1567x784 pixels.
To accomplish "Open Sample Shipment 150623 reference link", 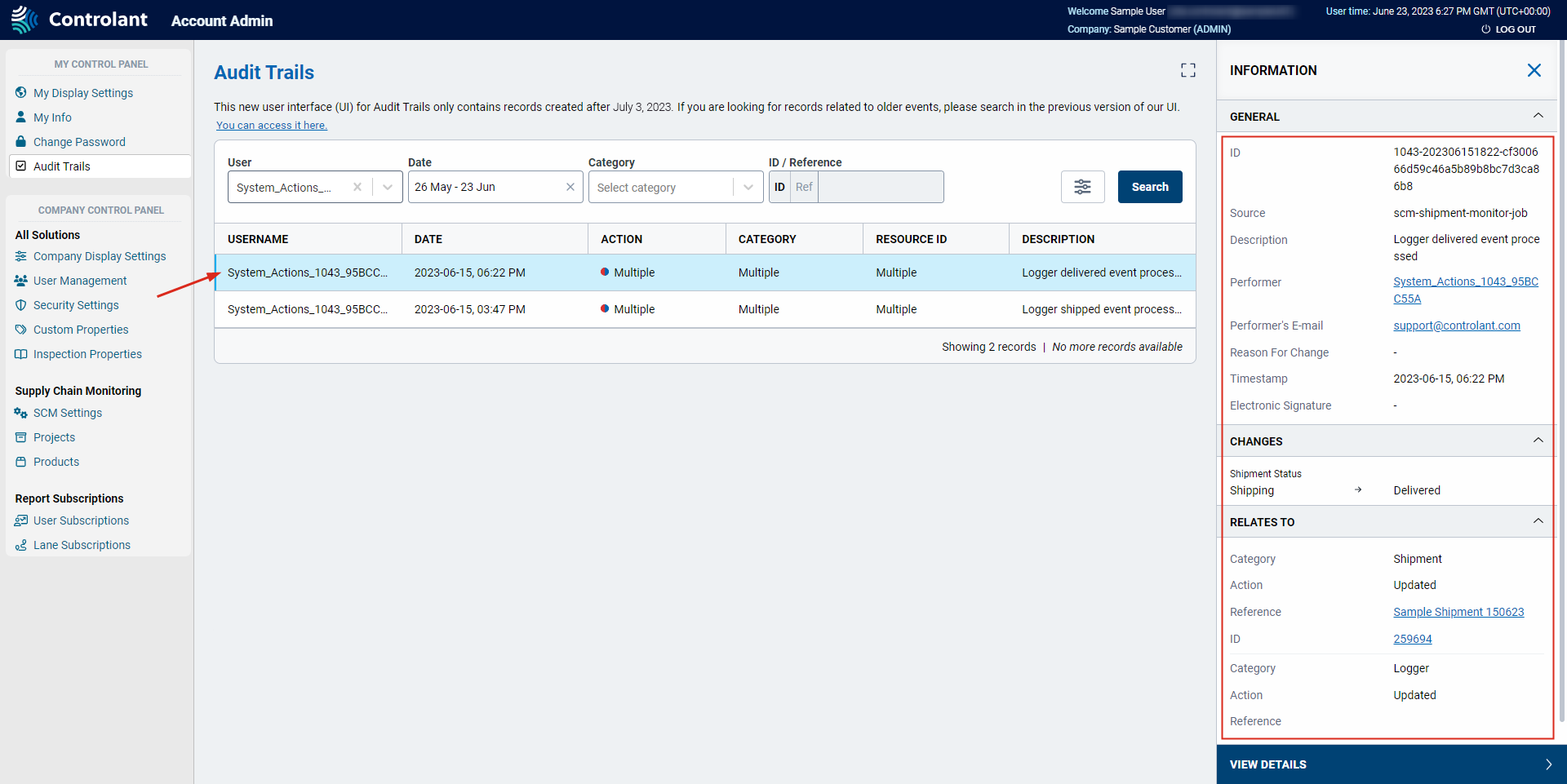I will pos(1458,612).
